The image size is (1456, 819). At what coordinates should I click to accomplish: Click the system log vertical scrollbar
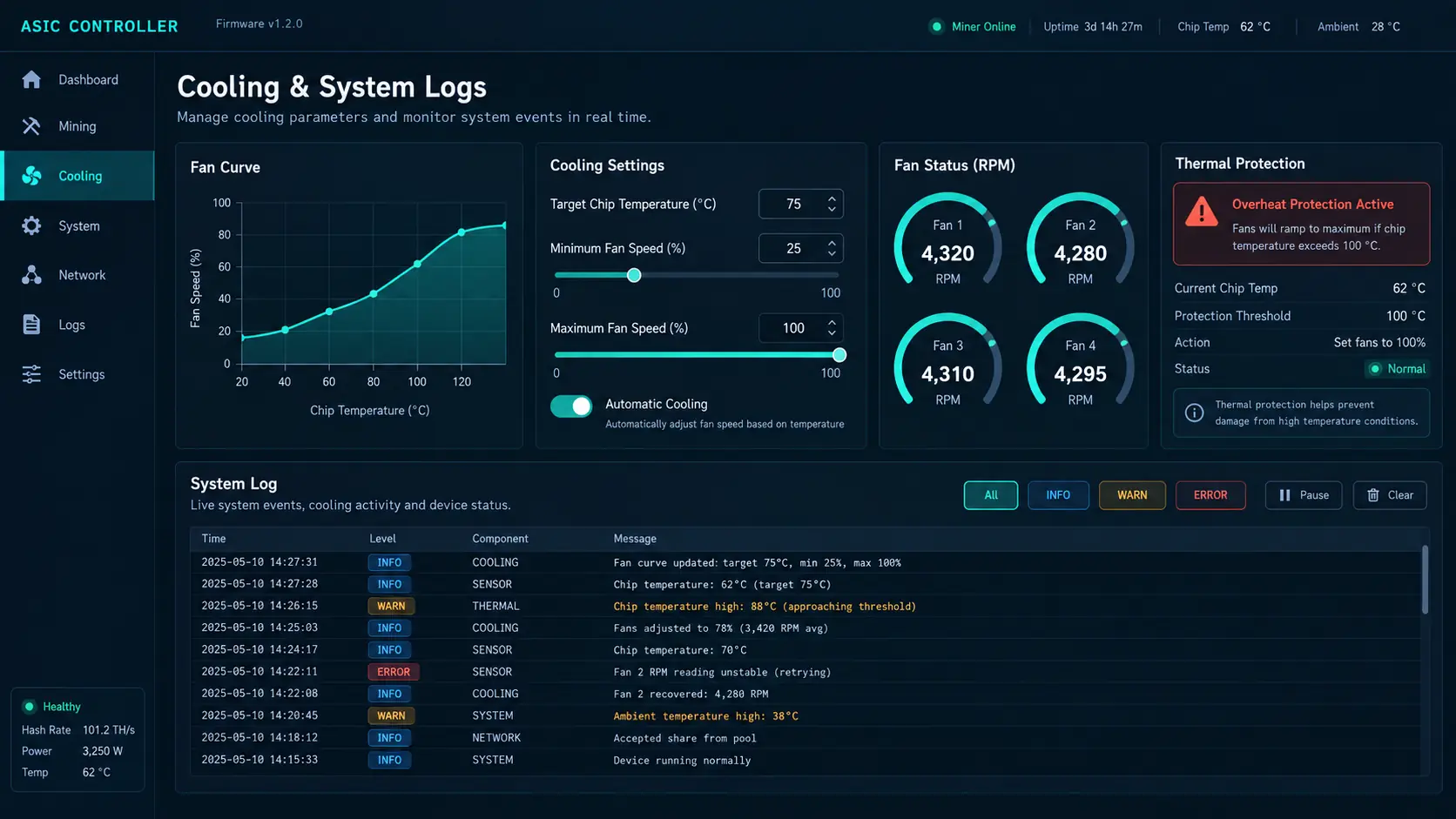tap(1425, 580)
